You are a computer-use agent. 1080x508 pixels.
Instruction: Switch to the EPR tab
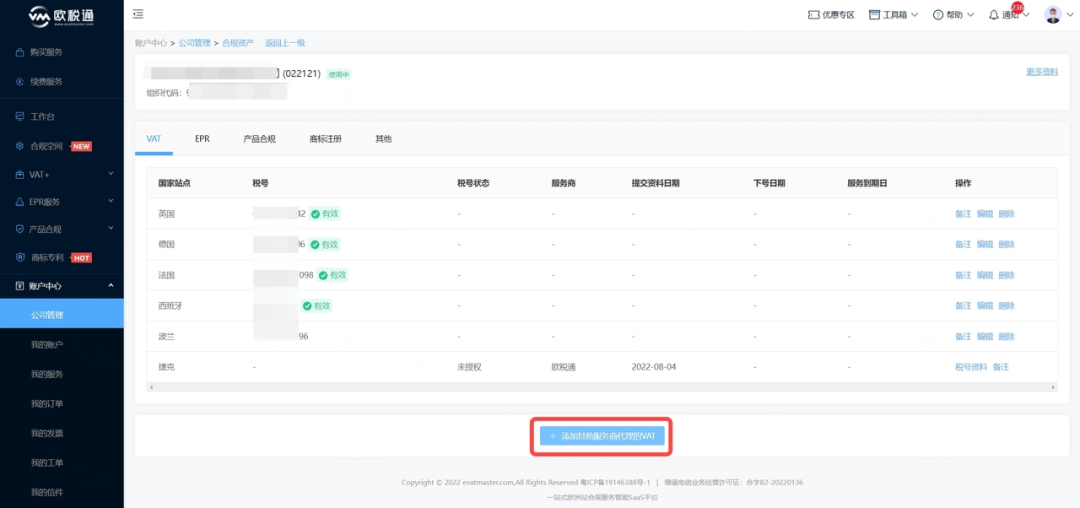coord(202,139)
